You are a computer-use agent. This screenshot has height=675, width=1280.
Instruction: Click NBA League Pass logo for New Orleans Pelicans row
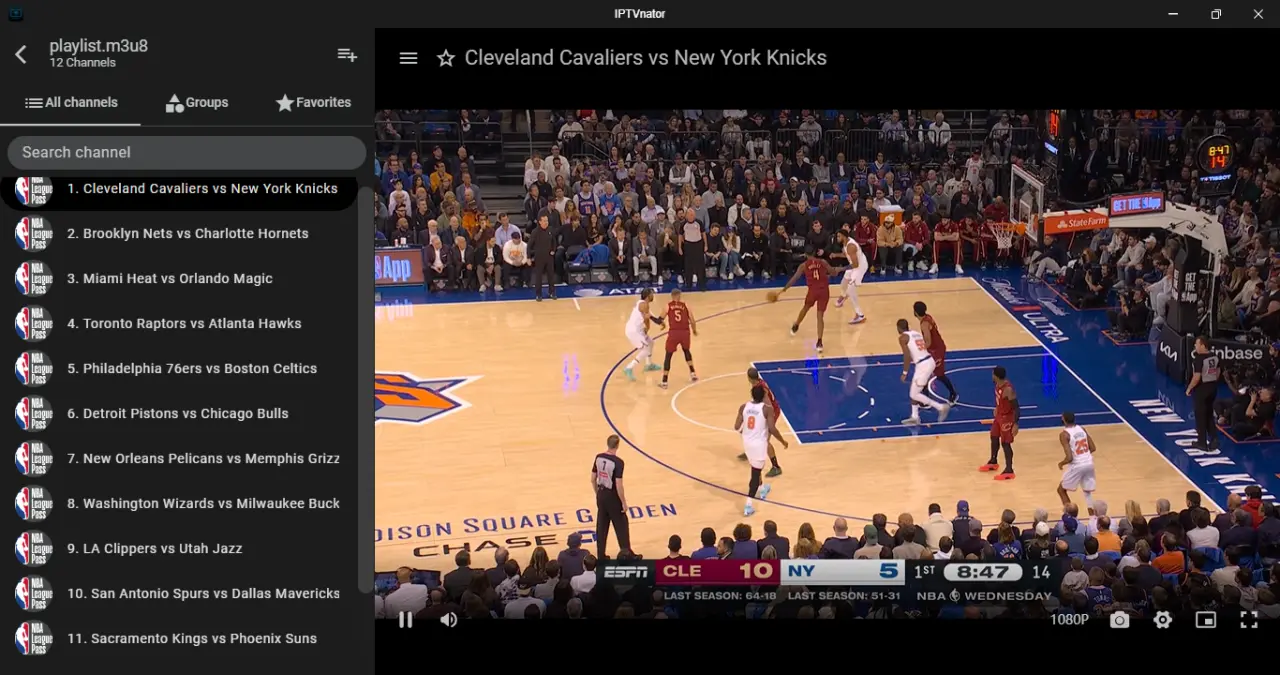tap(34, 458)
